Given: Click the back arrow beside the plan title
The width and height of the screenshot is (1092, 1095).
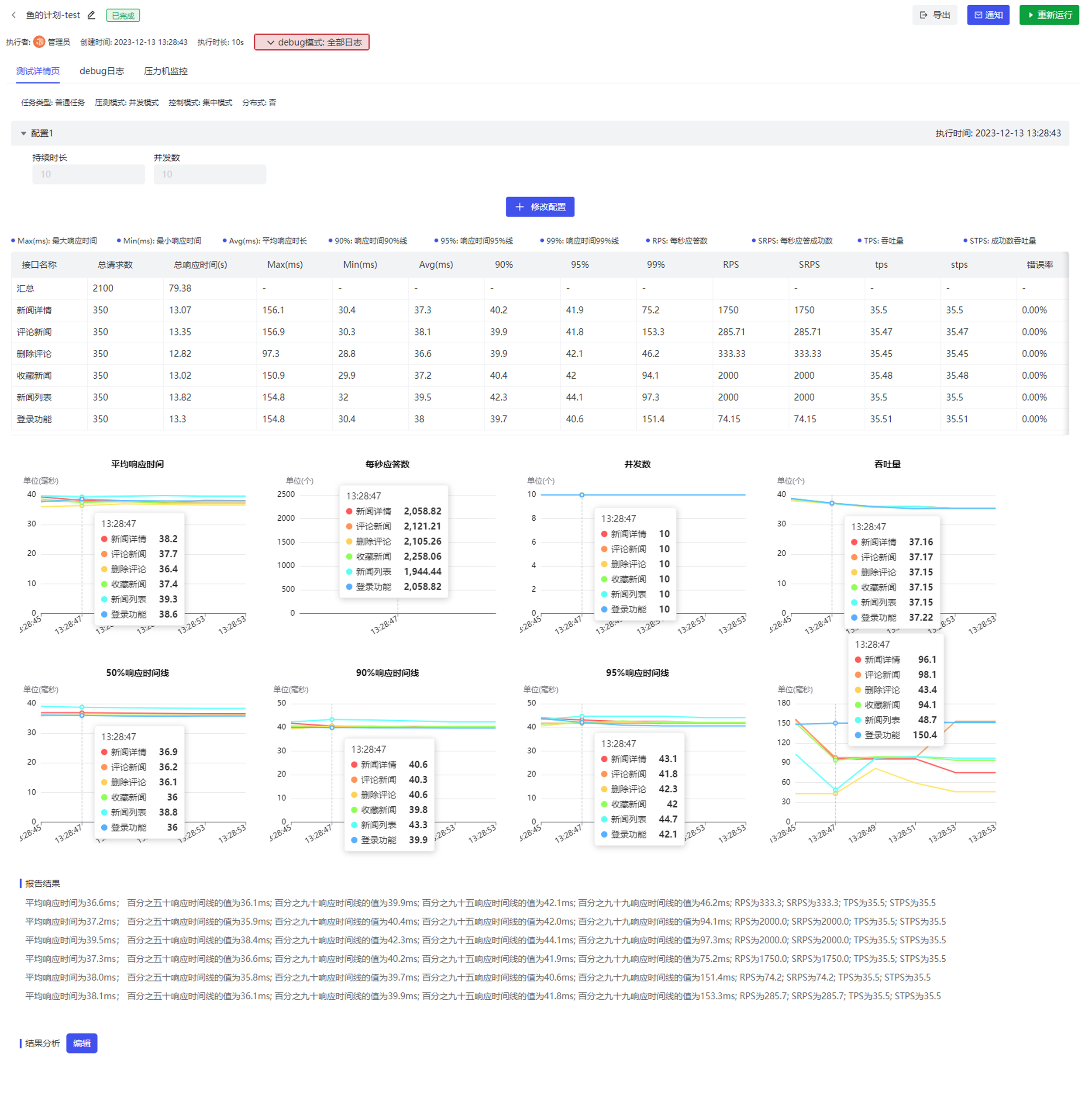Looking at the screenshot, I should coord(14,15).
